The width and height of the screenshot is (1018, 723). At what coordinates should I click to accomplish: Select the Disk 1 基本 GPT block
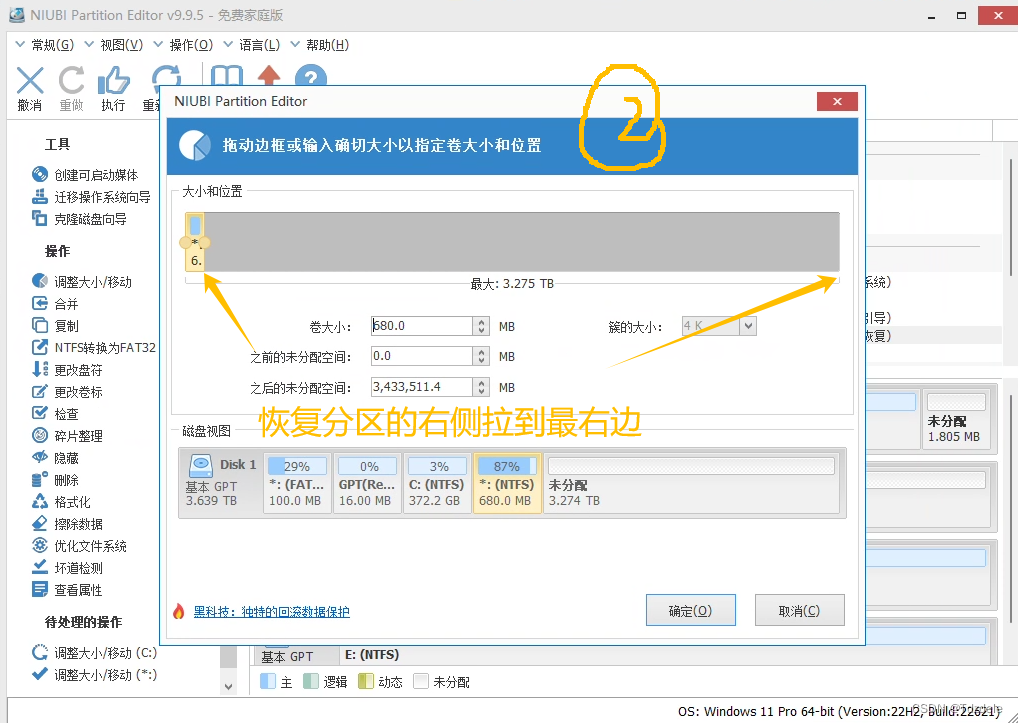(x=221, y=484)
